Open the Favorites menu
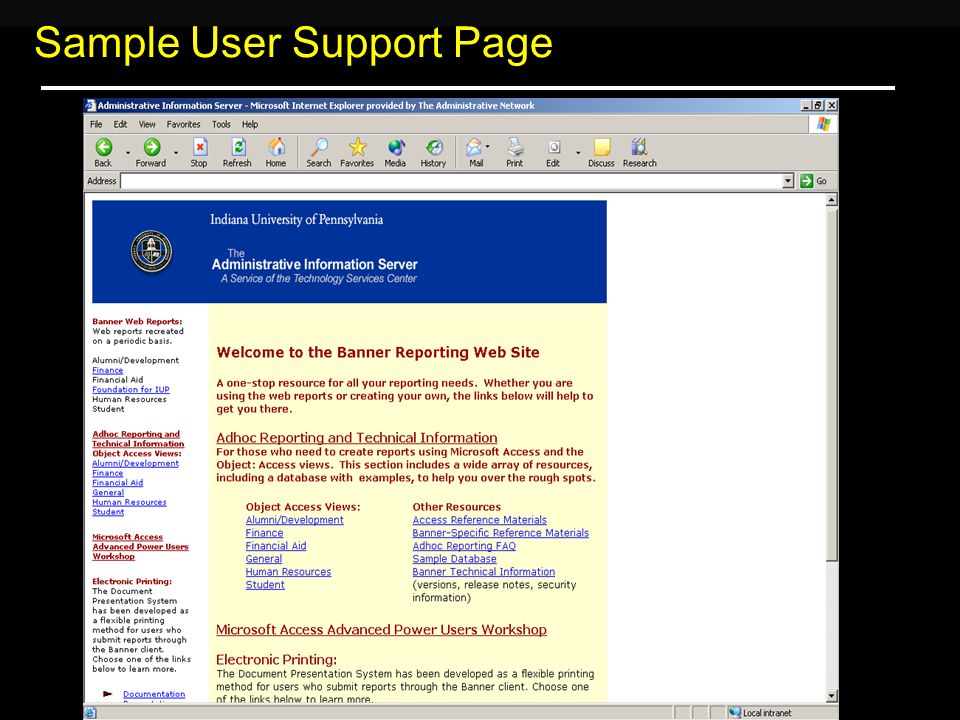The image size is (960, 720). point(184,124)
